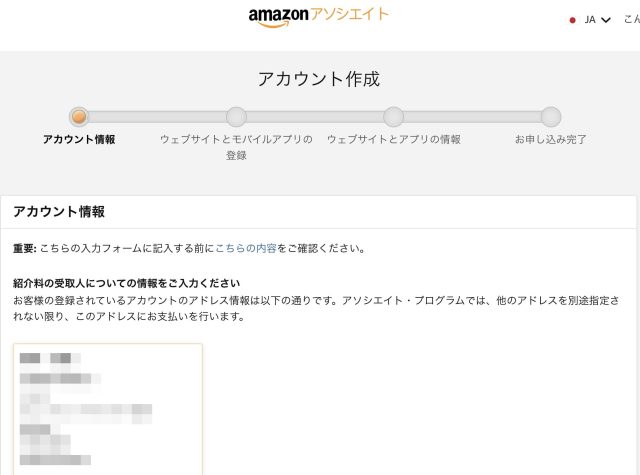Click the red dot language indicator
The image size is (640, 475).
pyautogui.click(x=572, y=20)
